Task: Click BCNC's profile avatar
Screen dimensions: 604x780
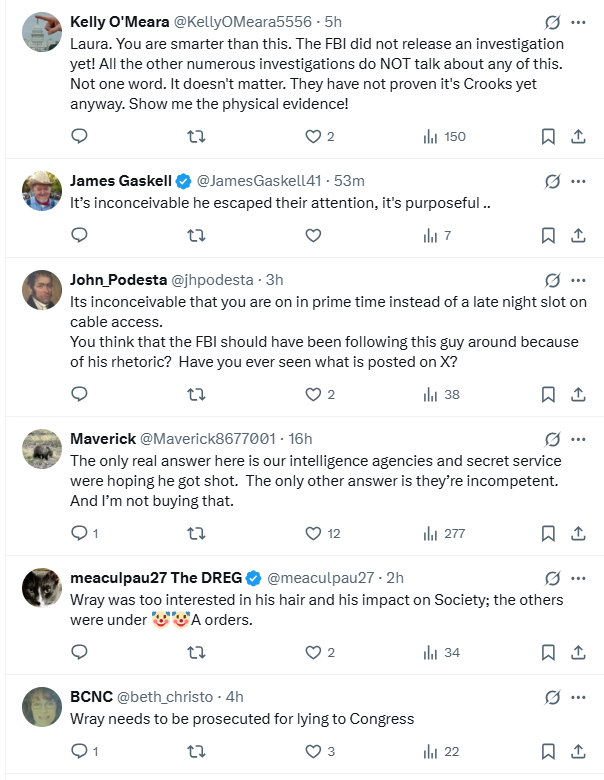Action: click(x=42, y=706)
